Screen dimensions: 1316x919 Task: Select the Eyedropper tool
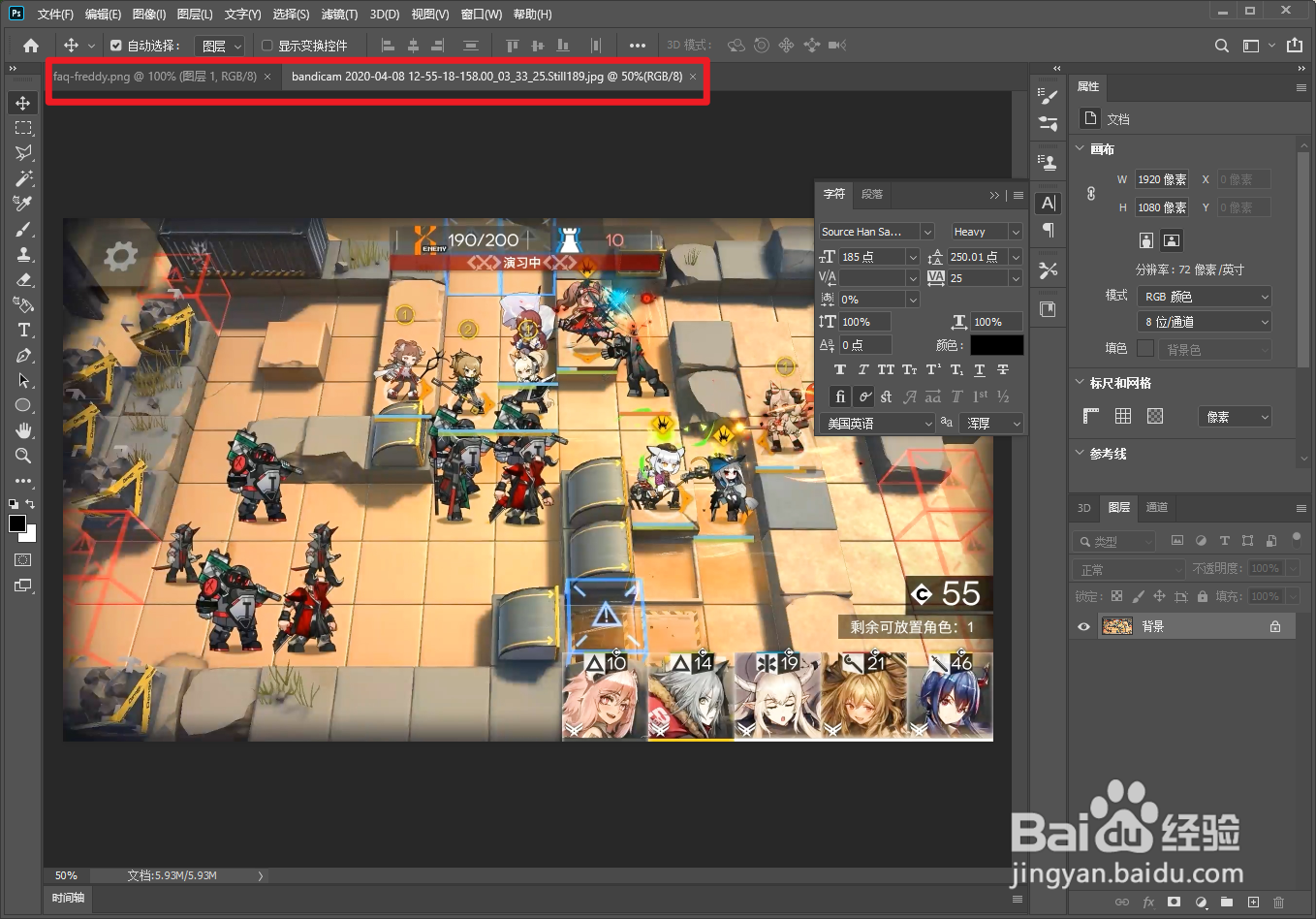23,204
